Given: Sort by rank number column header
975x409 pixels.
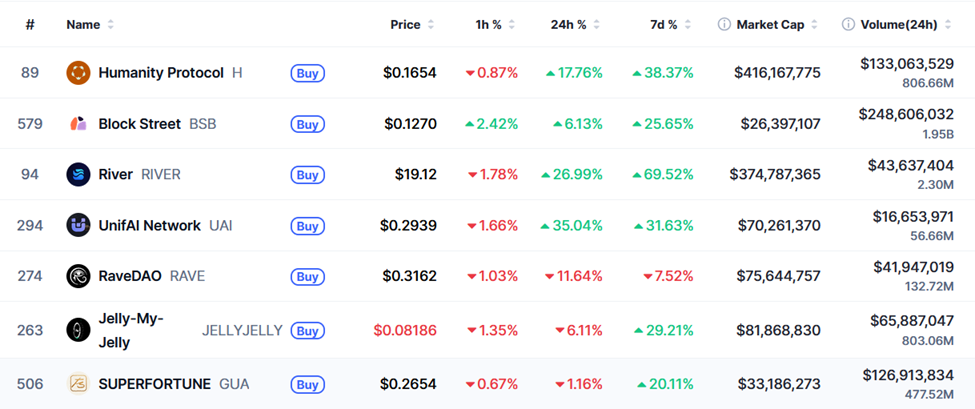Looking at the screenshot, I should [30, 24].
